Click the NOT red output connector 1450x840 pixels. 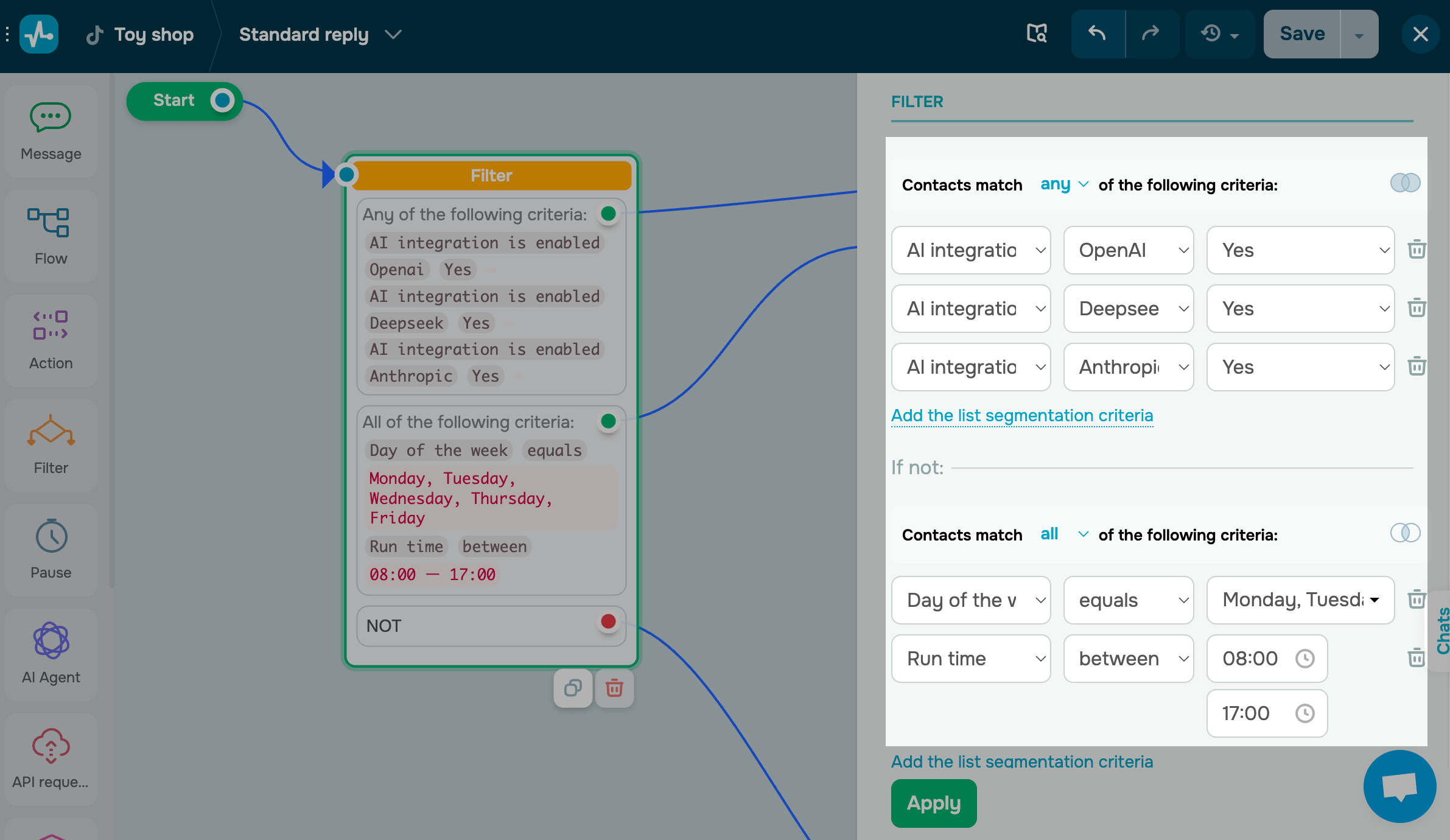608,621
